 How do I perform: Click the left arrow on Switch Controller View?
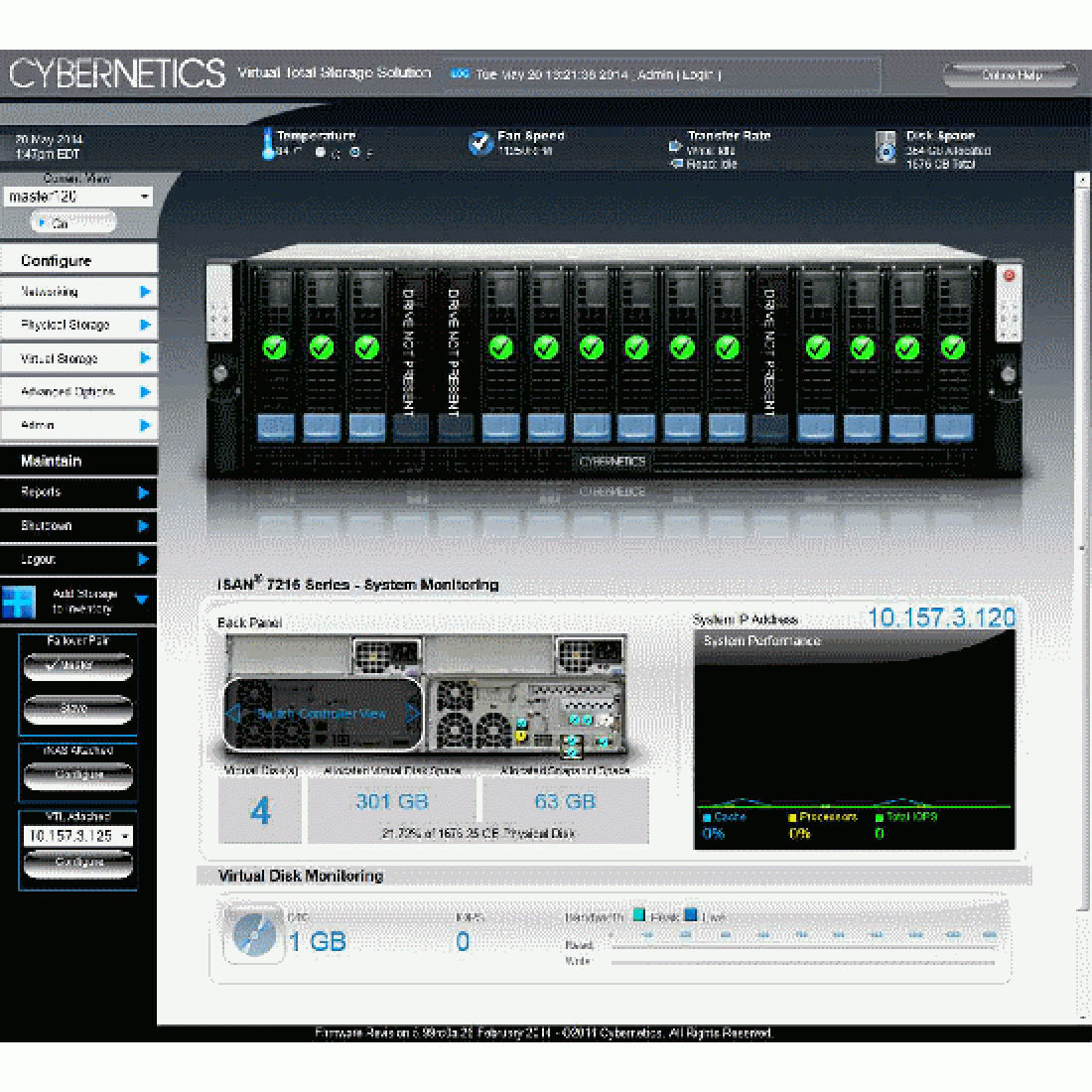click(236, 713)
